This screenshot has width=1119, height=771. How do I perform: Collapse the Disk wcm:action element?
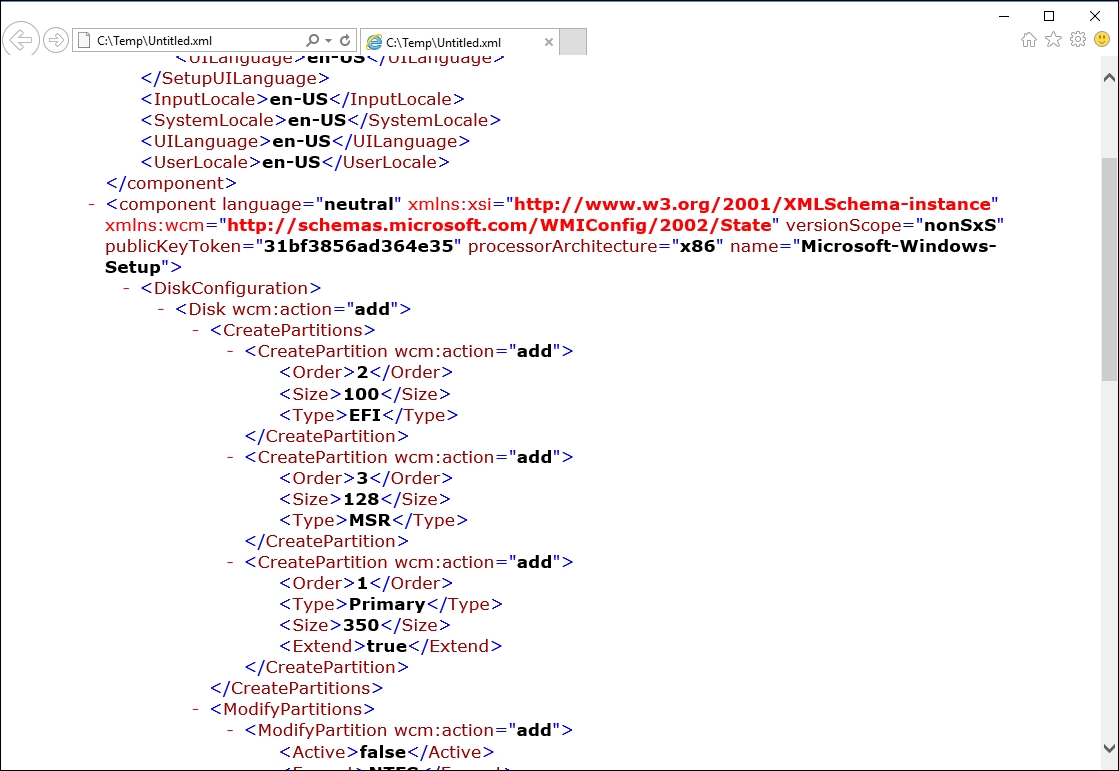tap(162, 310)
